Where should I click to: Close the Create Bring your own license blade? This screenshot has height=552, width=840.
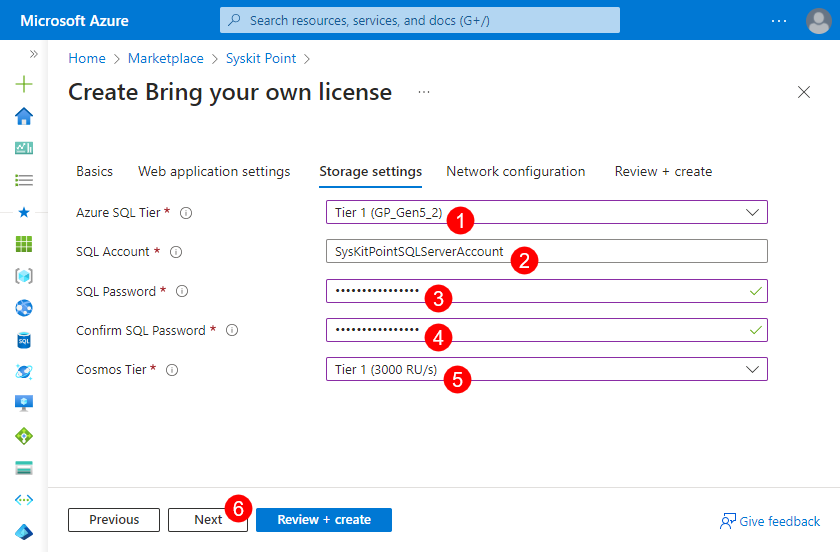tap(804, 92)
